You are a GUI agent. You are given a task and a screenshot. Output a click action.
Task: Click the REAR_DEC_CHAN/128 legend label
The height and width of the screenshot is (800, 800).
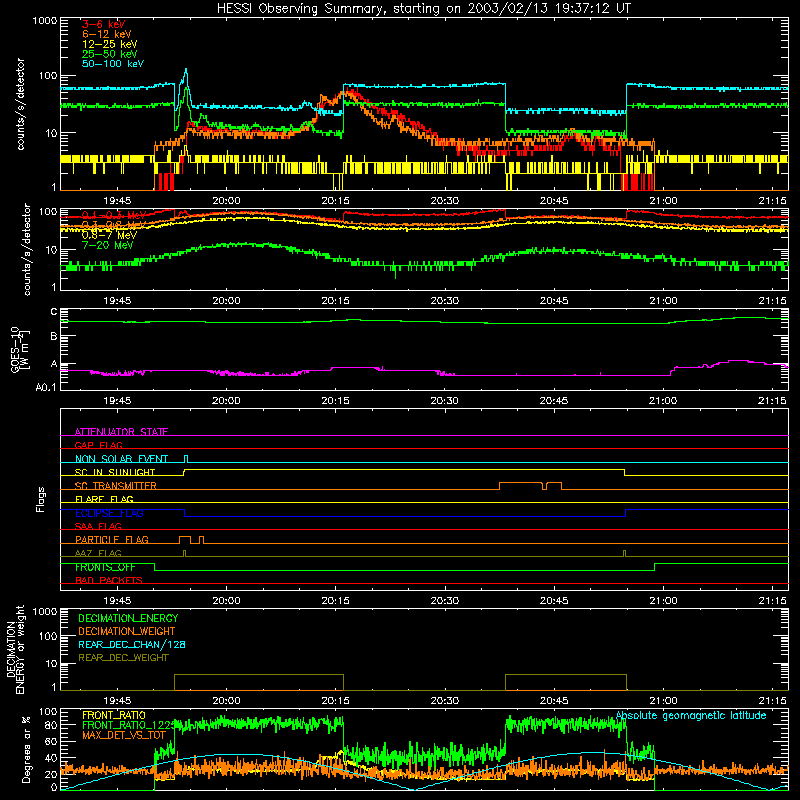pyautogui.click(x=132, y=644)
